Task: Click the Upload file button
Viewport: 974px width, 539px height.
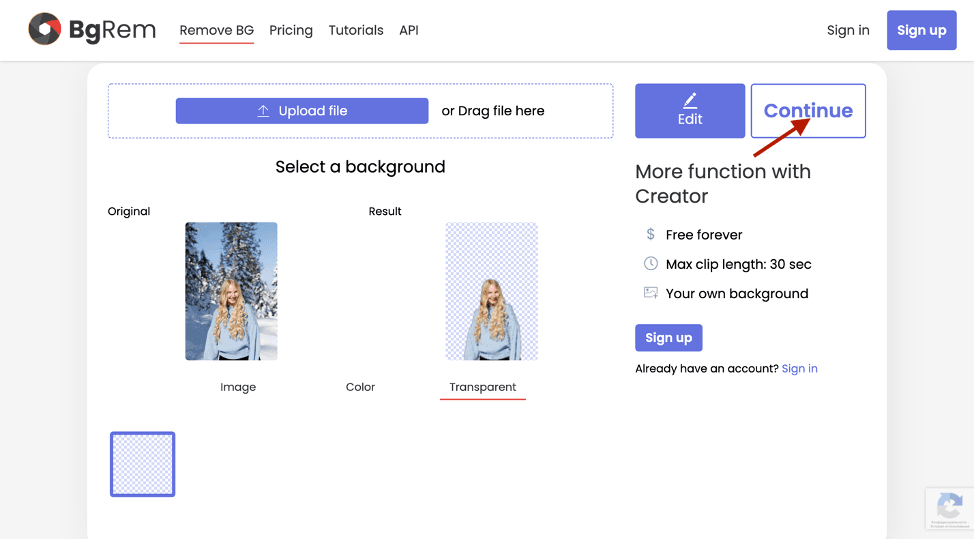Action: point(302,111)
